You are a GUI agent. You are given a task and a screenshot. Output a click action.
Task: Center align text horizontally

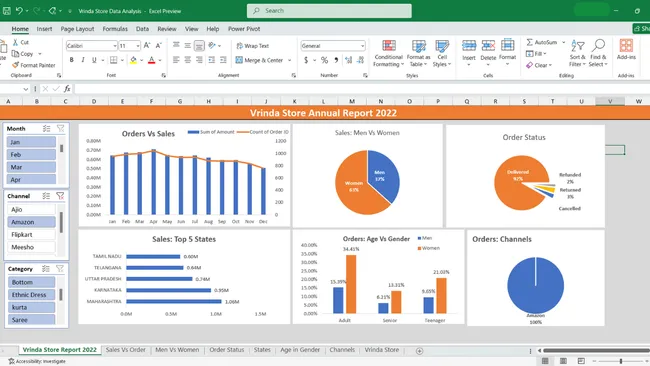click(x=188, y=60)
